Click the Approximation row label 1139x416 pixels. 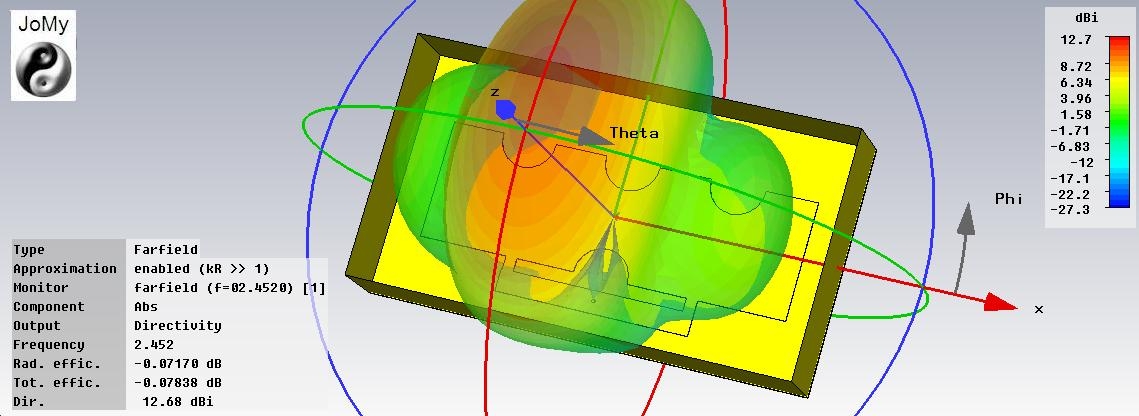click(x=65, y=269)
